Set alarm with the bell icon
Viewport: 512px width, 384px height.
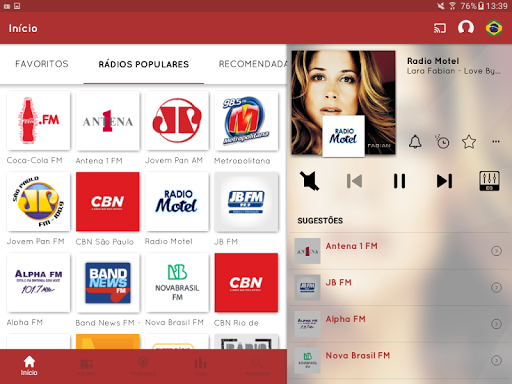click(415, 142)
